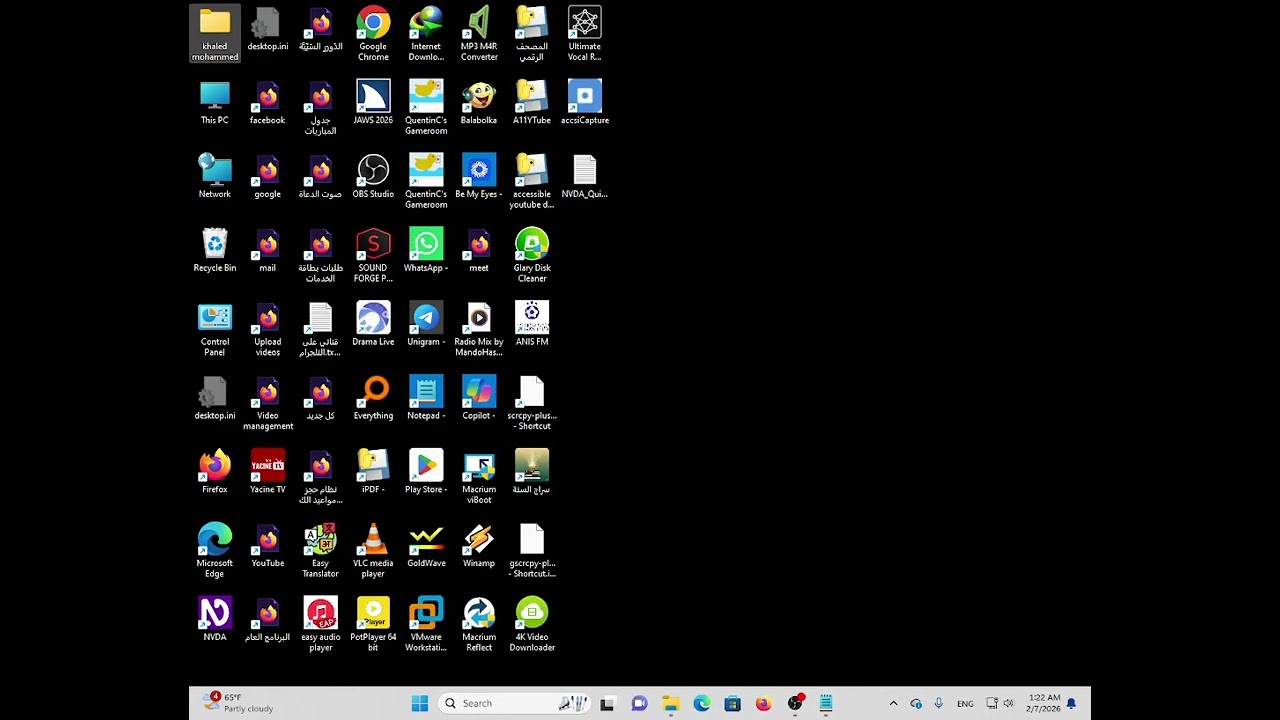This screenshot has width=1280, height=720.
Task: Select Play Store desktop shortcut
Action: point(426,473)
